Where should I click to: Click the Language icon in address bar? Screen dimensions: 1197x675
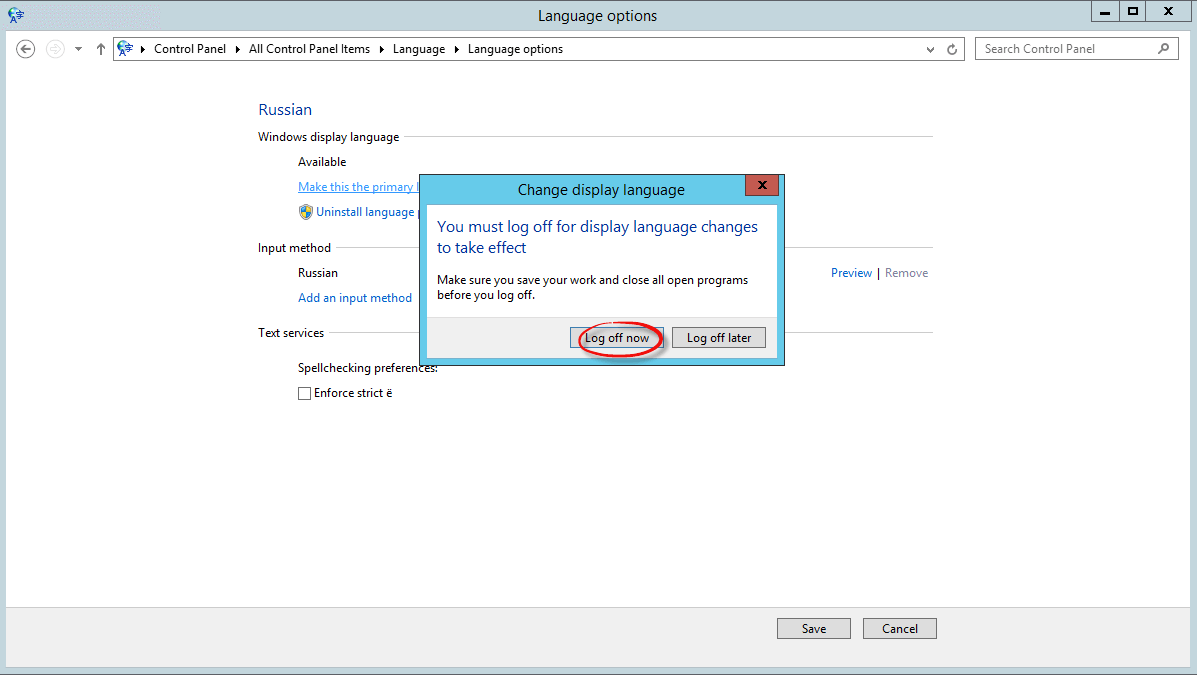(125, 49)
